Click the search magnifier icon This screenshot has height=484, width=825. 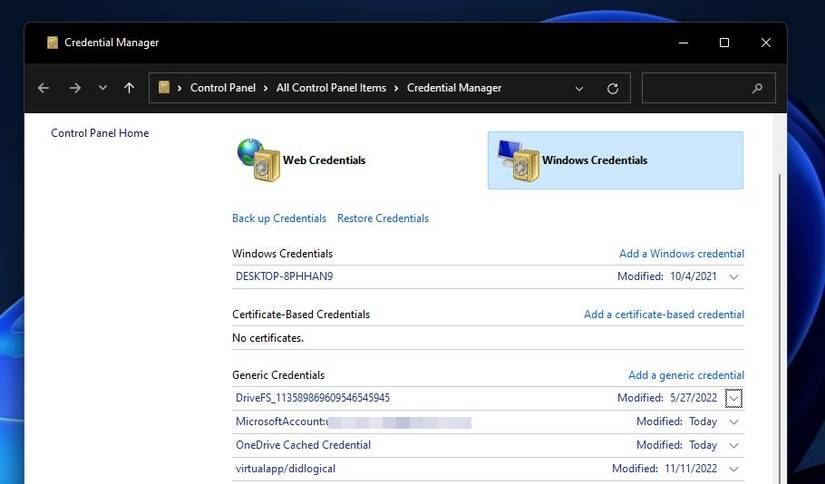[x=757, y=88]
